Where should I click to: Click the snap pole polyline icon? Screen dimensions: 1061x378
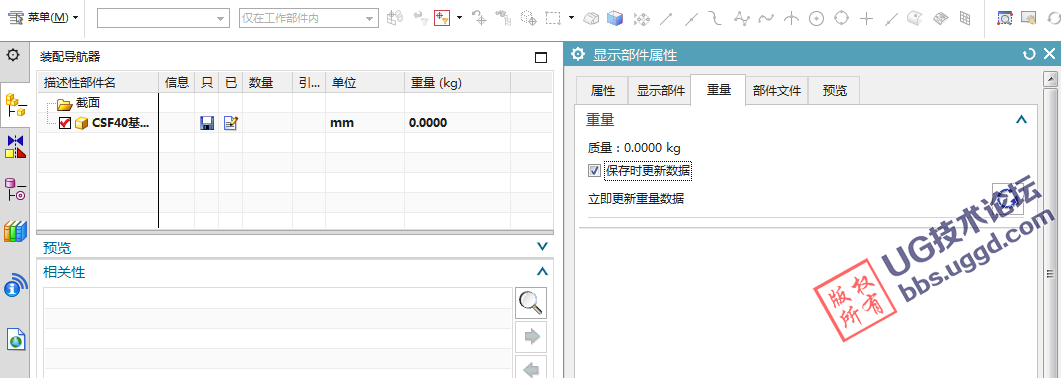(x=742, y=18)
